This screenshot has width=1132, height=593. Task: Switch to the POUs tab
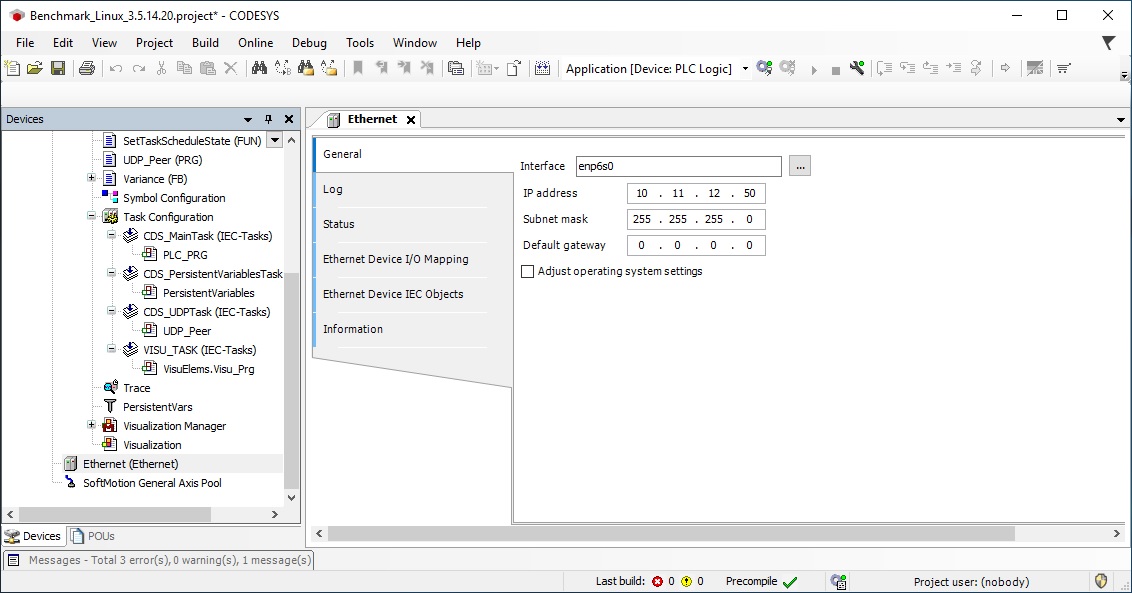[x=93, y=536]
